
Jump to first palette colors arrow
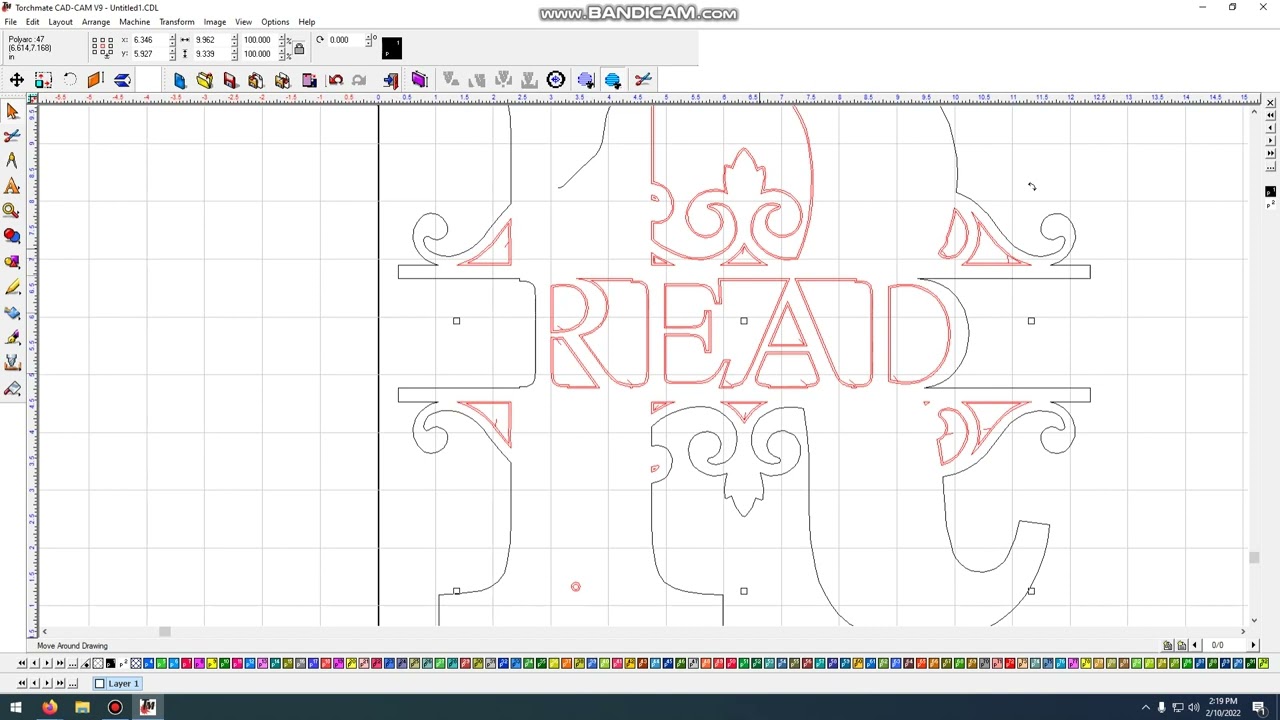point(22,664)
